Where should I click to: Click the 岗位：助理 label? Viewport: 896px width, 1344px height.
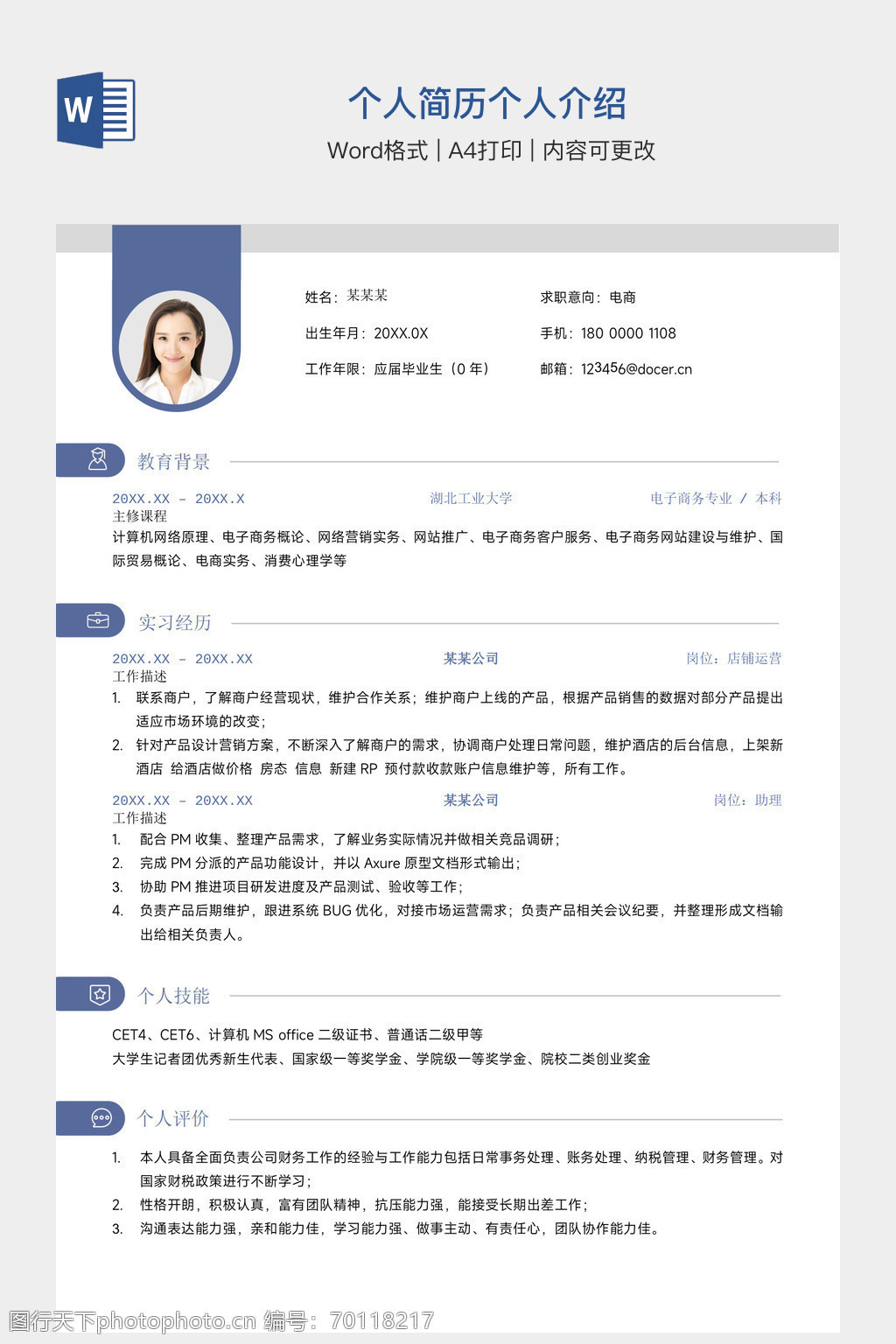coord(746,801)
